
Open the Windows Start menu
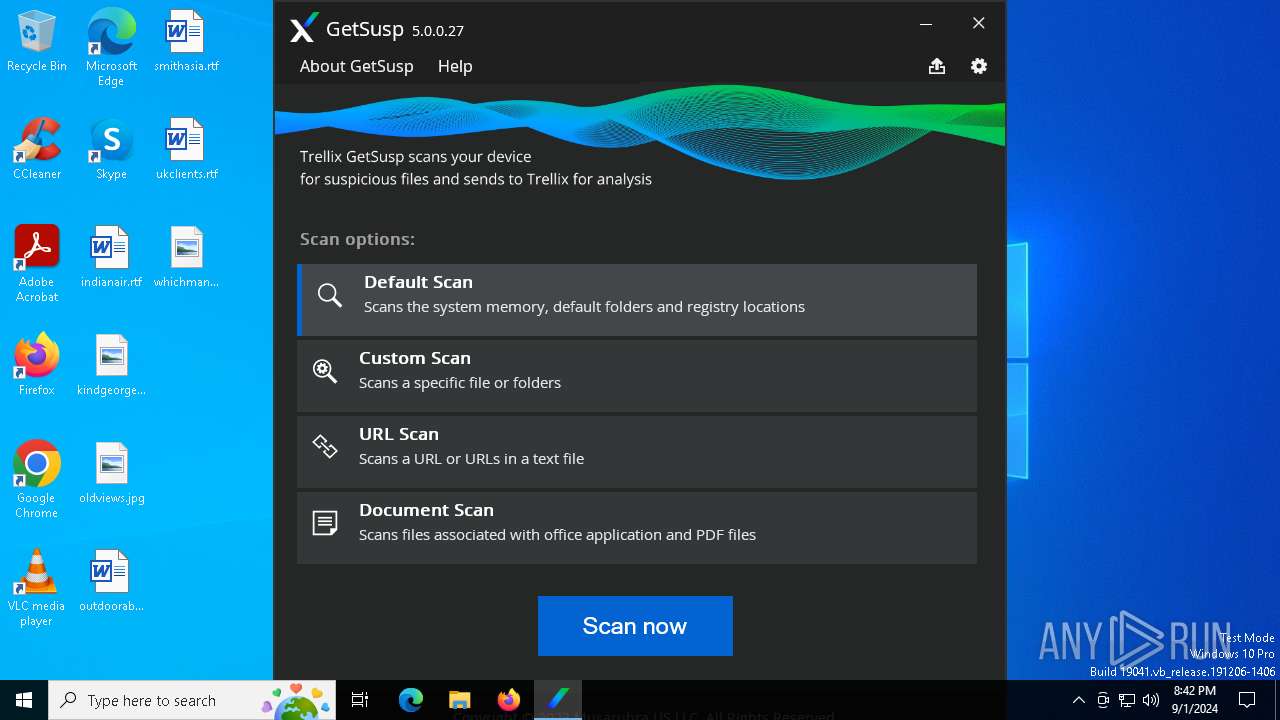[x=24, y=700]
